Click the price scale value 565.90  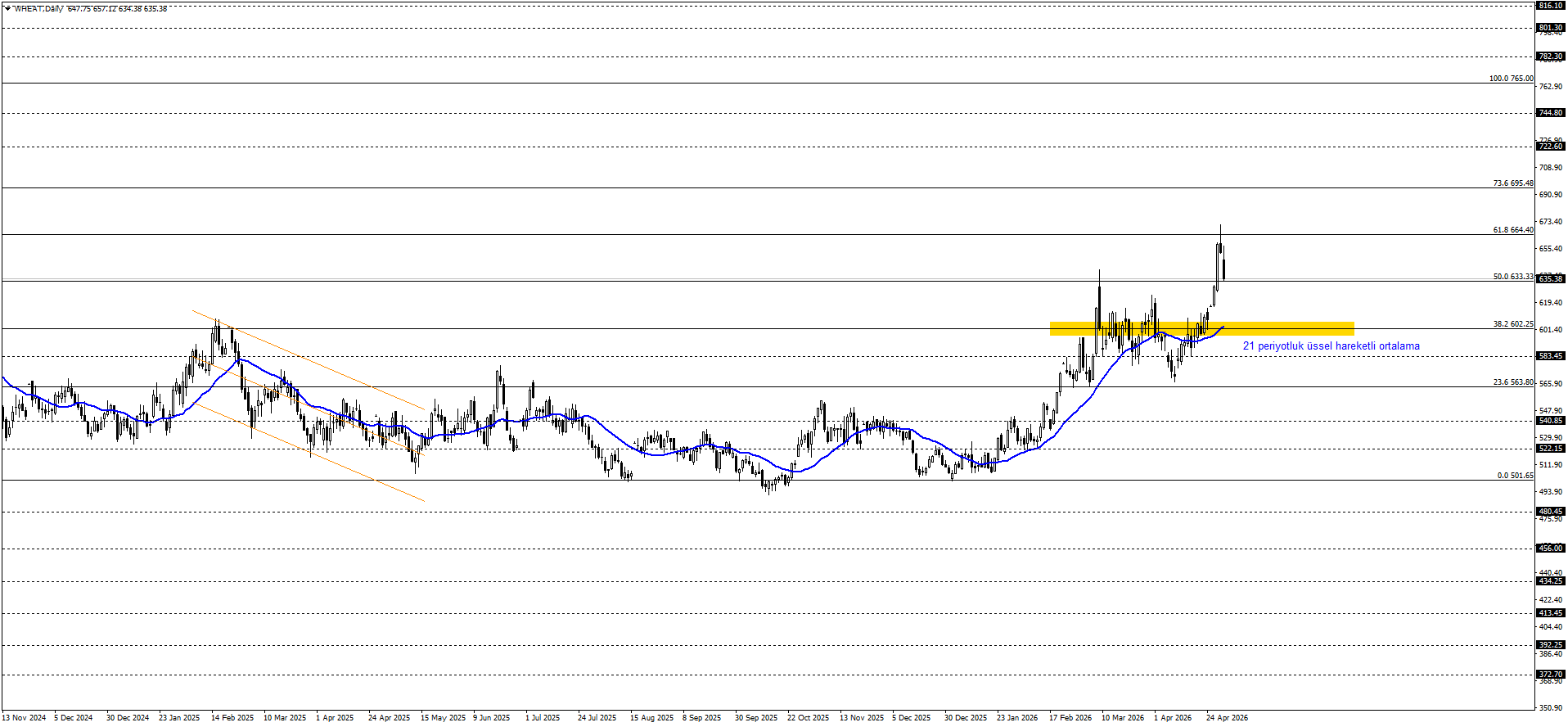click(x=1551, y=384)
